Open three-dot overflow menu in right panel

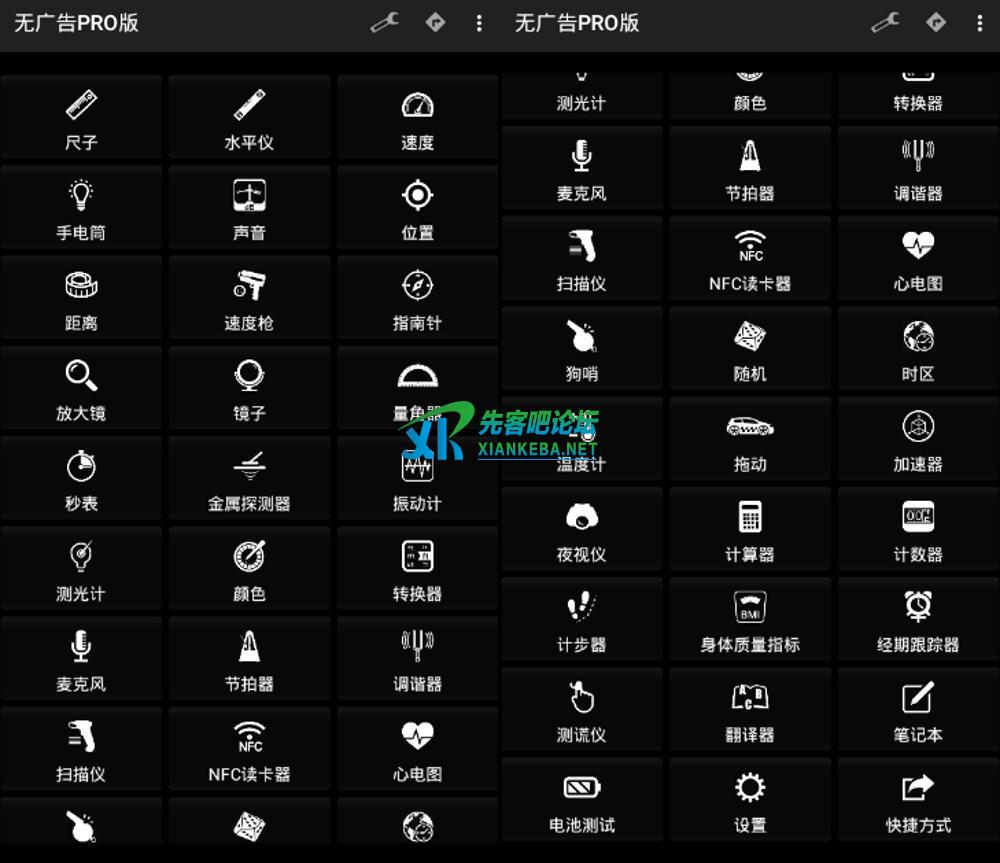[979, 23]
